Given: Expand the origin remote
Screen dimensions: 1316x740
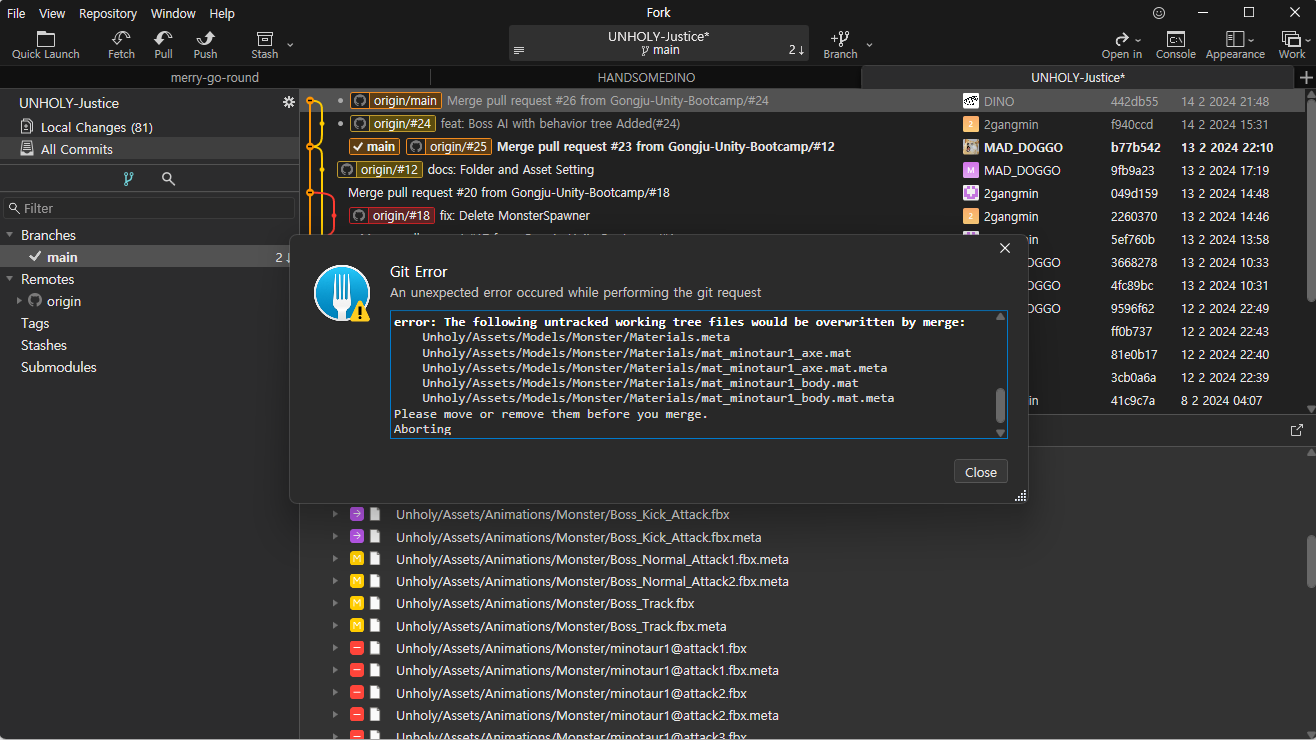Looking at the screenshot, I should (19, 301).
